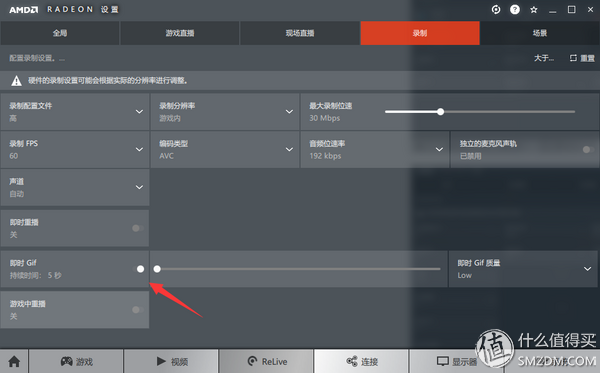
Task: Click the AMD Radeon 设置 title logo
Action: pyautogui.click(x=64, y=10)
